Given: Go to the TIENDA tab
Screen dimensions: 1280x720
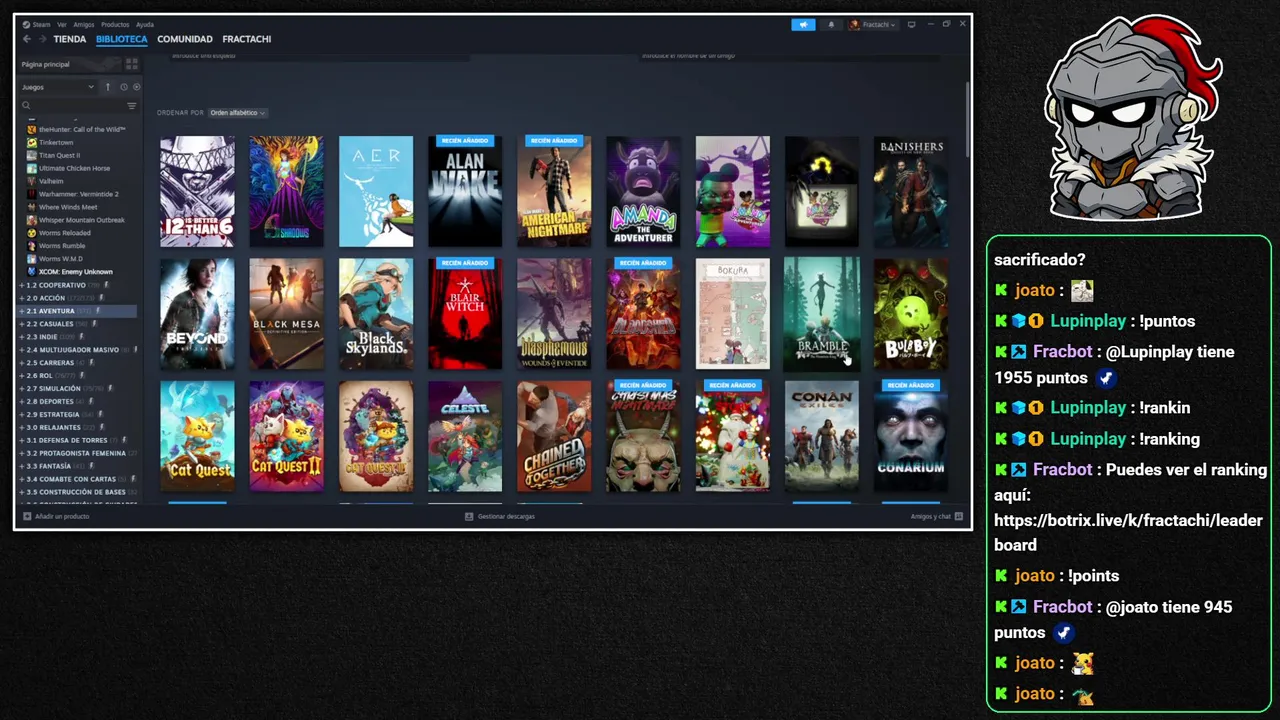Looking at the screenshot, I should (x=70, y=39).
